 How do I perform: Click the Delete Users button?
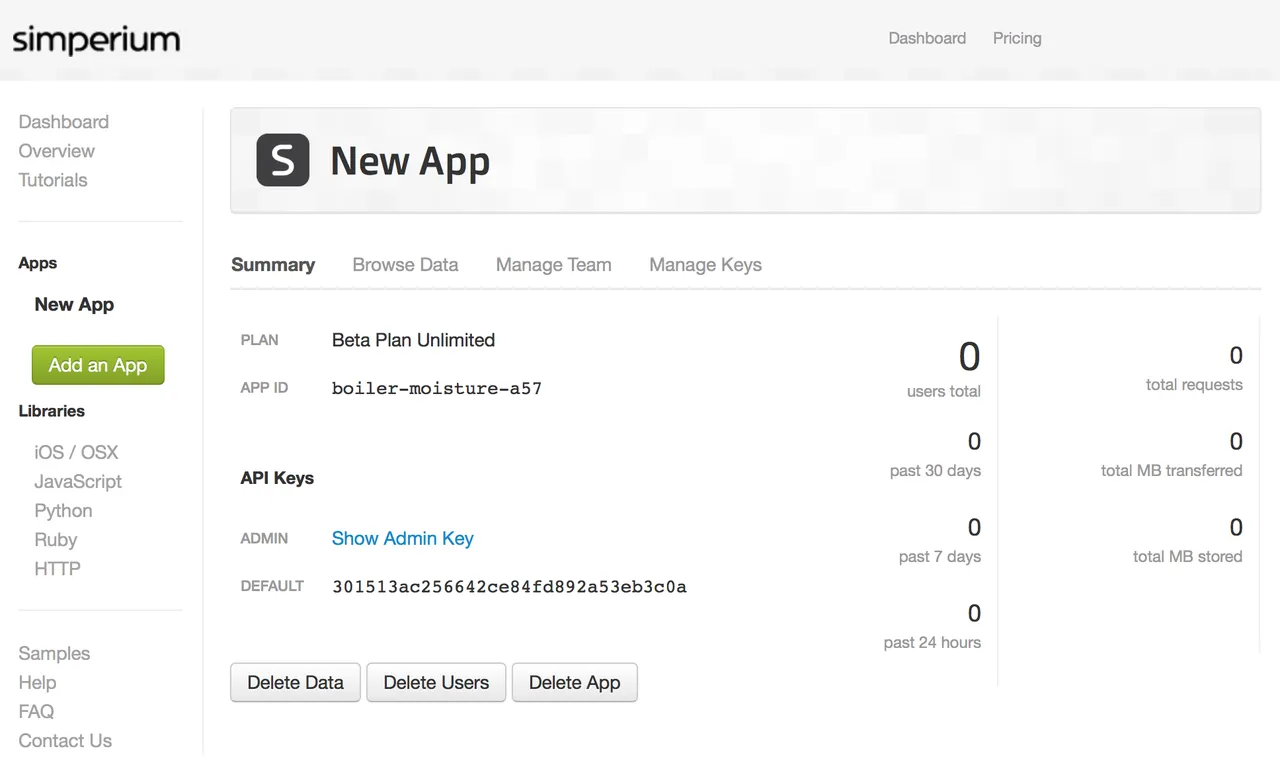(436, 682)
